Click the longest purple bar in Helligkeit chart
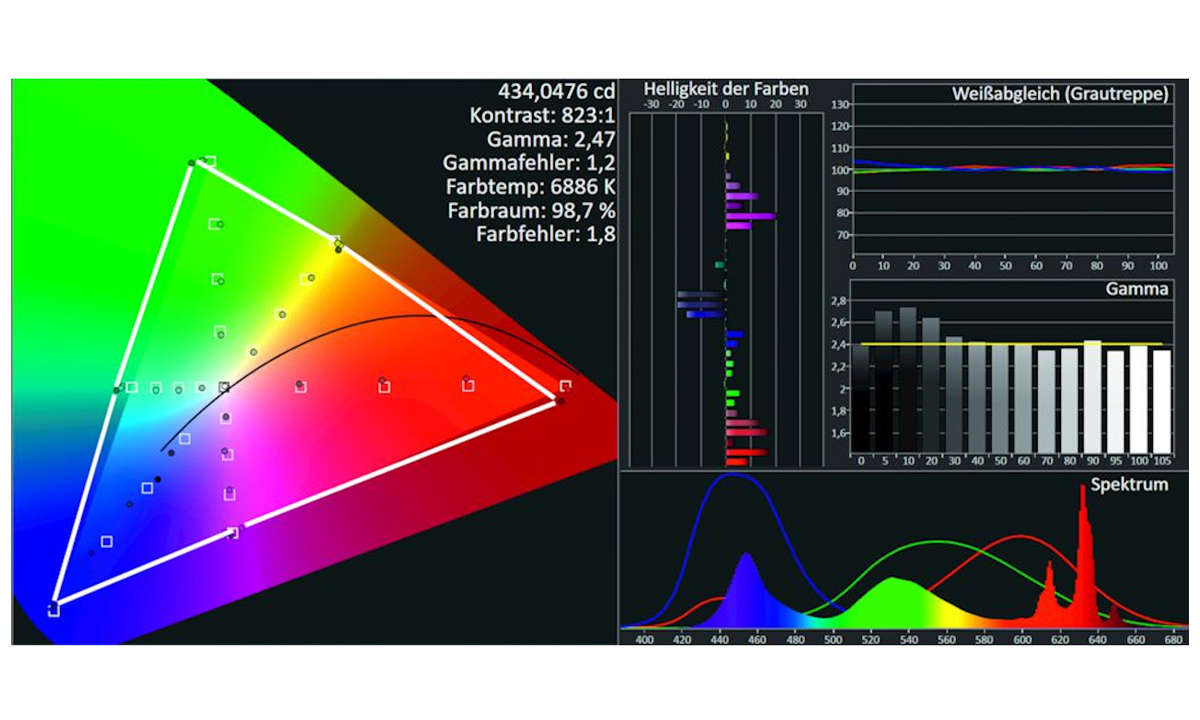Viewport: 1200px width, 720px height. coord(750,216)
